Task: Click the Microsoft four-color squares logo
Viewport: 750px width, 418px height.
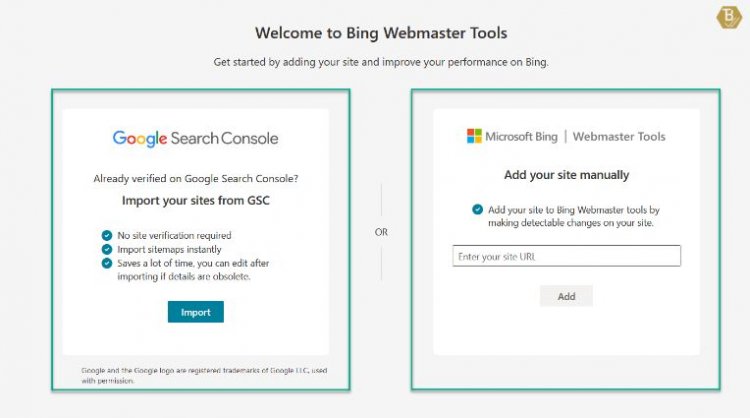Action: pos(474,136)
